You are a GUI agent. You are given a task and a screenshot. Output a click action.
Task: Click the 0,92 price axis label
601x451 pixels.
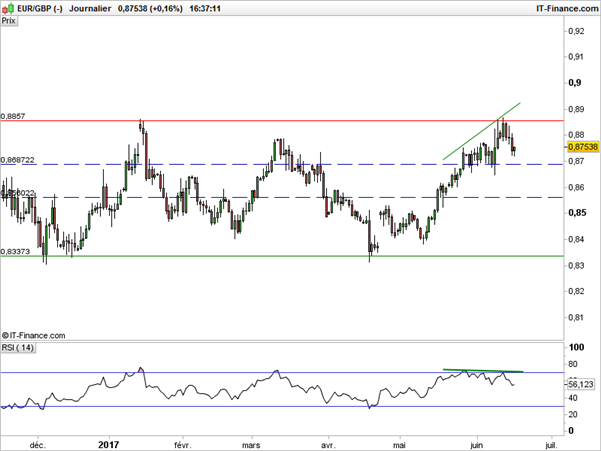pos(576,31)
